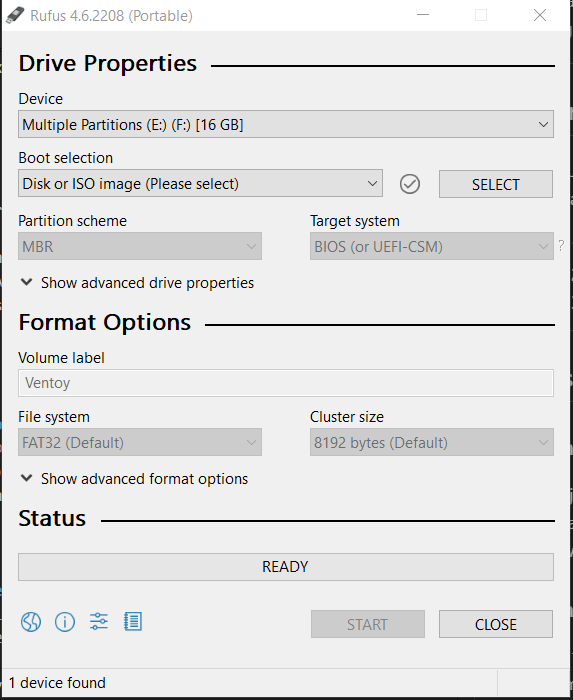
Task: Open application settings sliders icon
Action: point(99,621)
